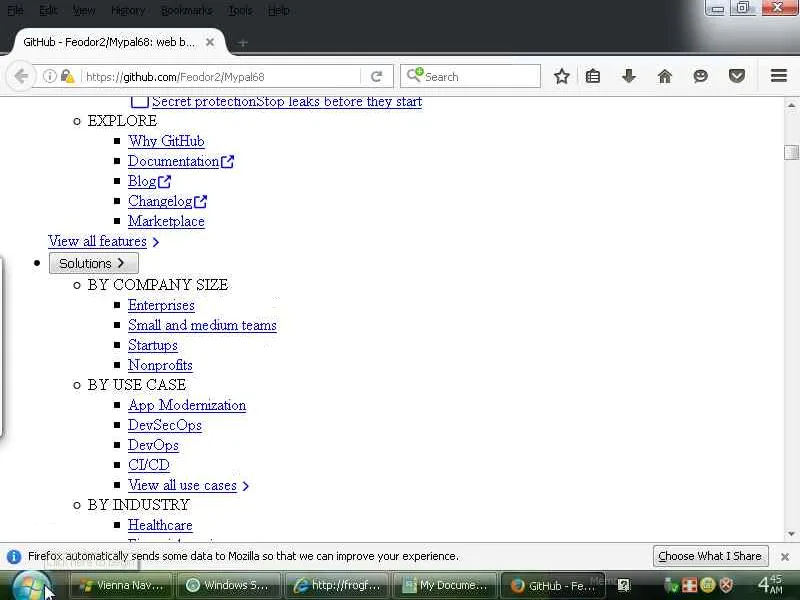Open the App Modernization link
800x600 pixels.
tap(187, 406)
